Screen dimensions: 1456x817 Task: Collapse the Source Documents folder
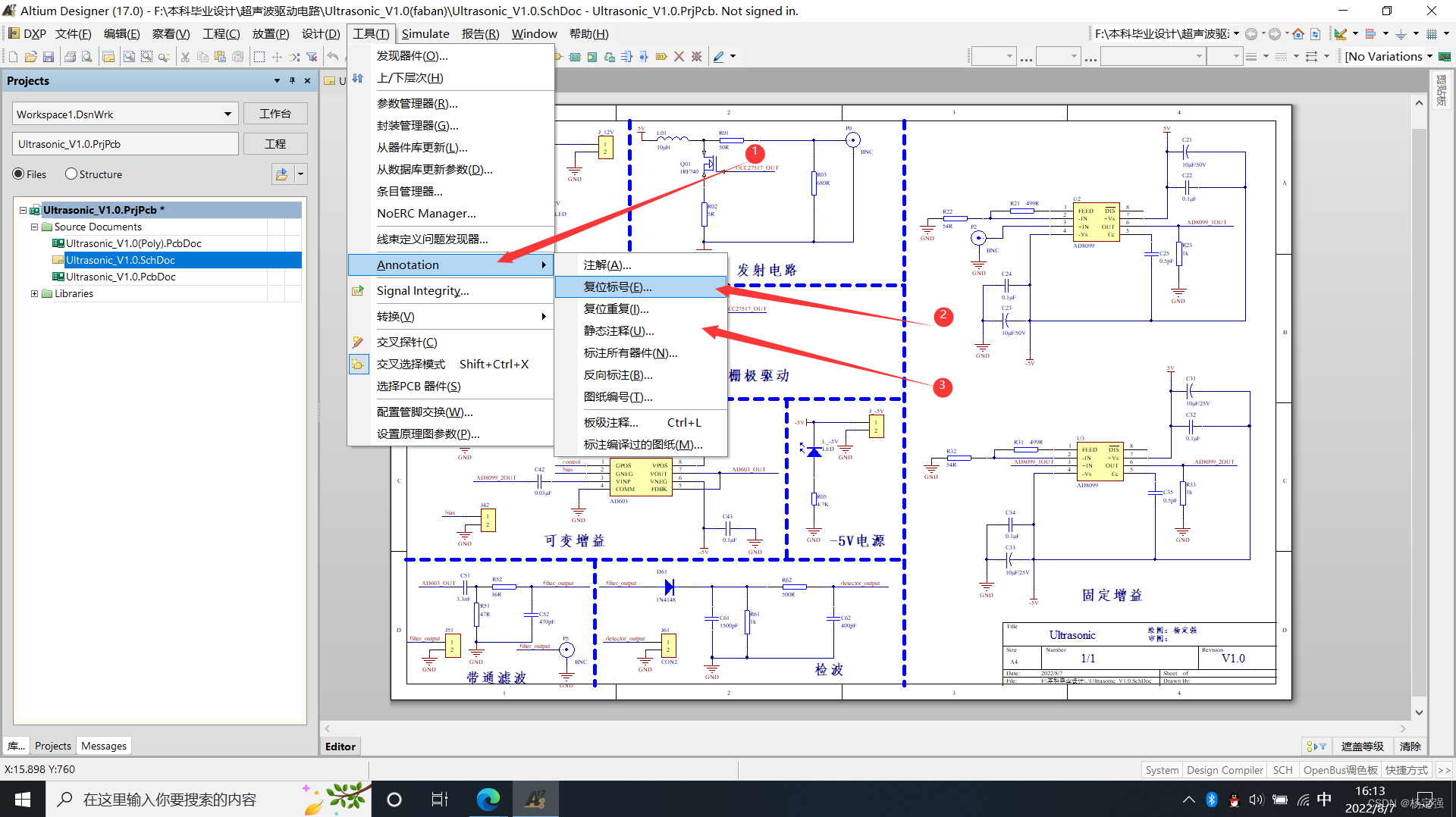coord(34,227)
